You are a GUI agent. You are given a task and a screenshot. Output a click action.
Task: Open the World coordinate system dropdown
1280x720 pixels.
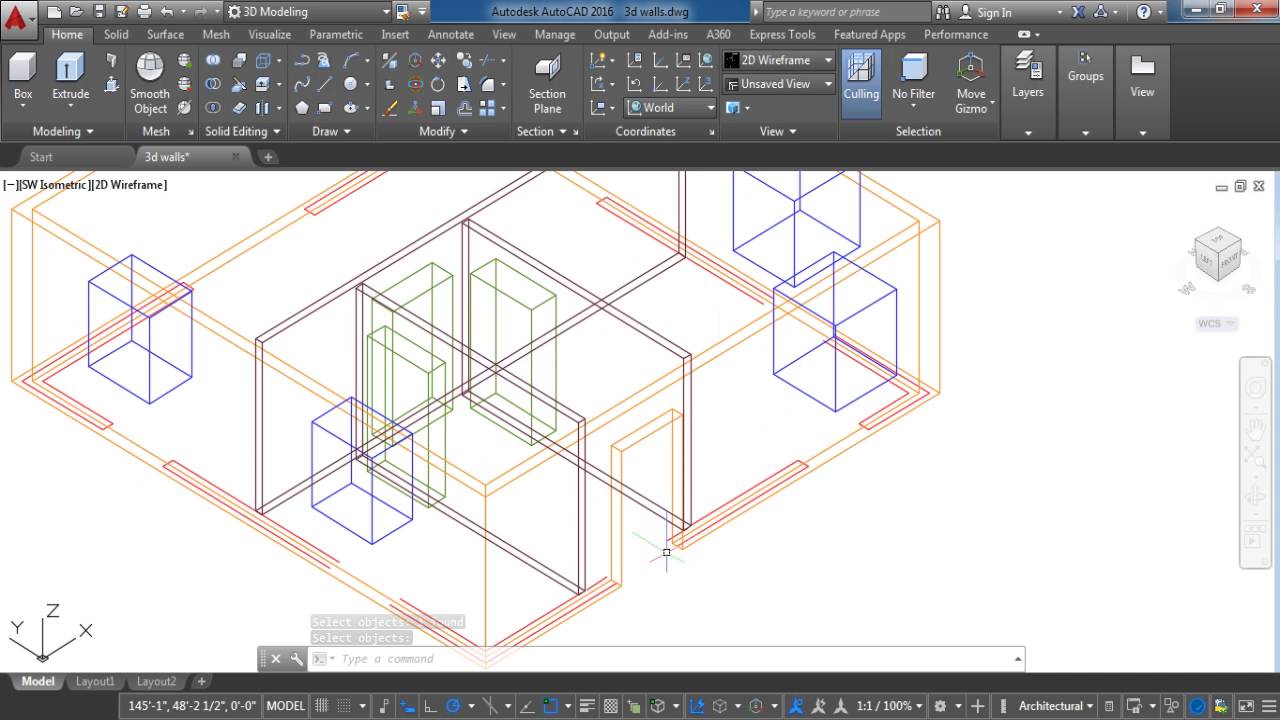click(x=671, y=108)
